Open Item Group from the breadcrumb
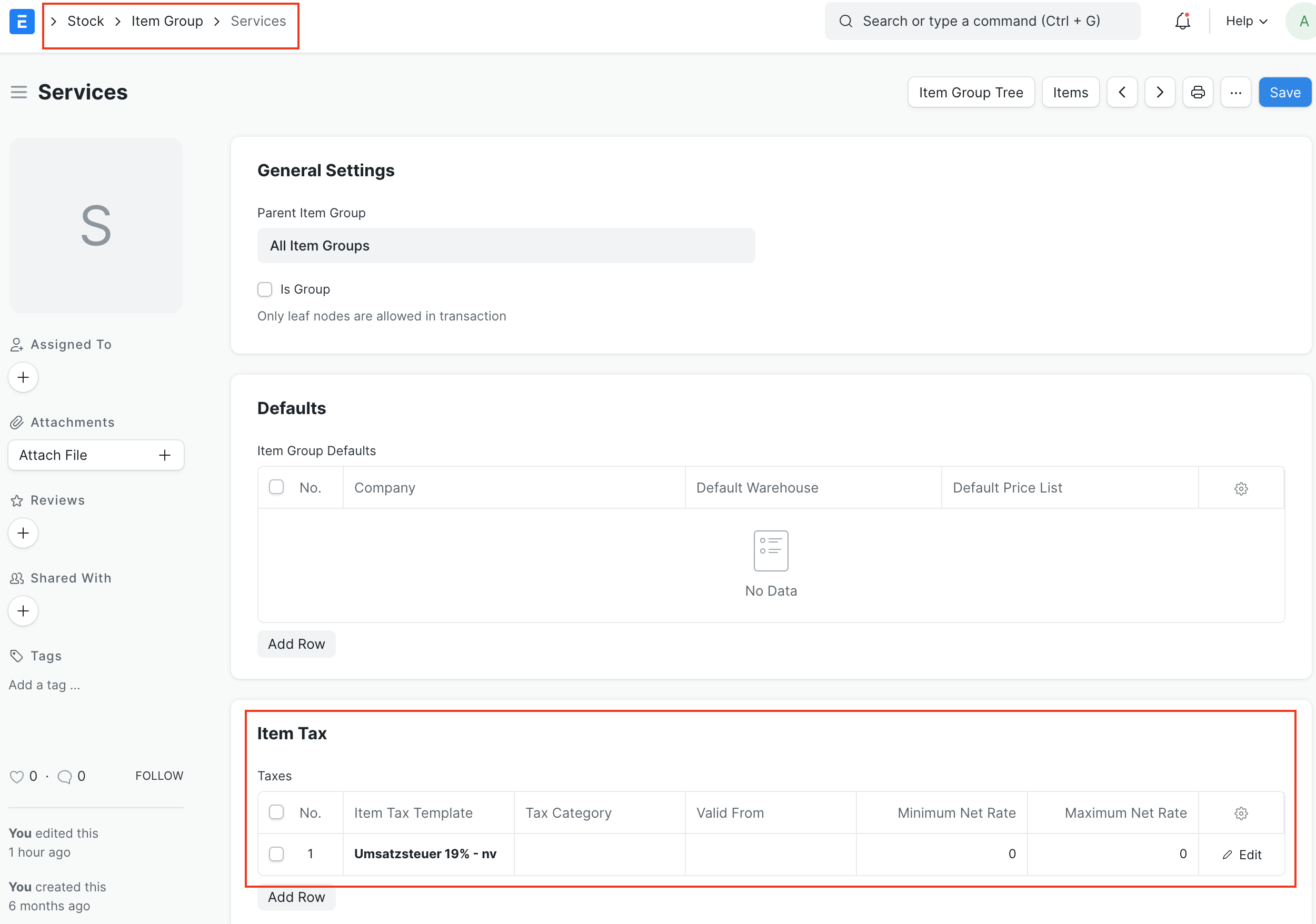This screenshot has width=1316, height=924. point(167,21)
